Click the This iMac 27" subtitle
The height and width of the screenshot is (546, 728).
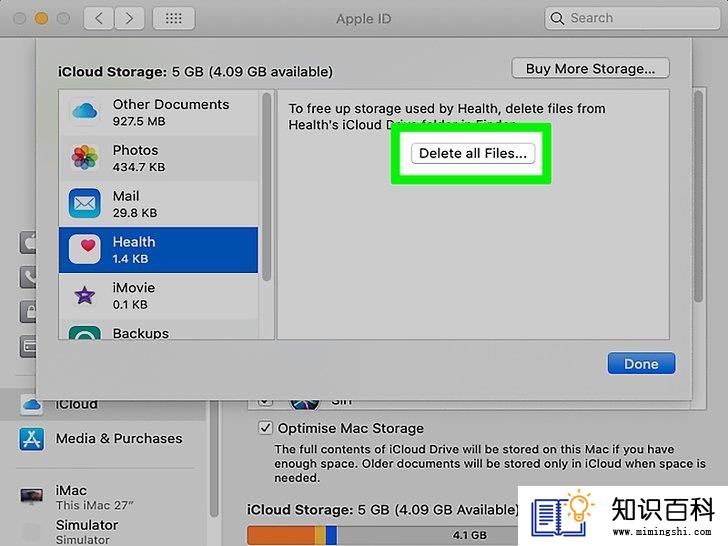coord(95,505)
